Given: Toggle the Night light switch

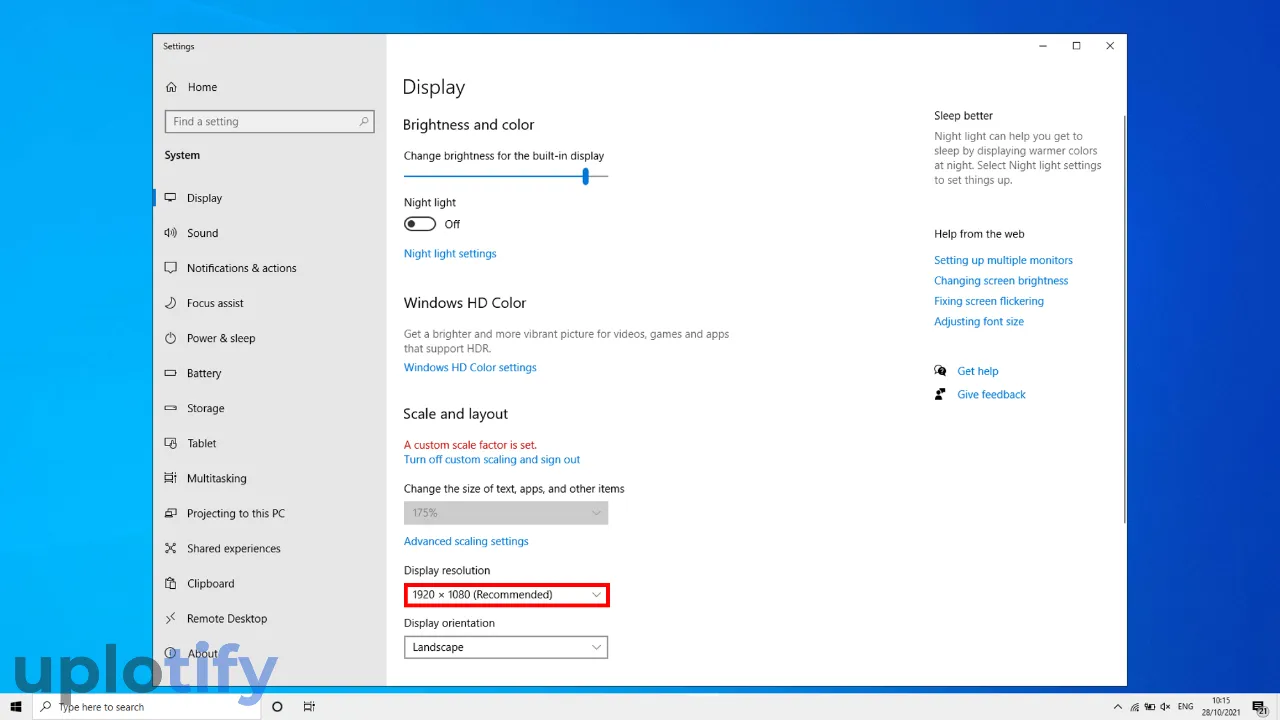Looking at the screenshot, I should pyautogui.click(x=420, y=224).
